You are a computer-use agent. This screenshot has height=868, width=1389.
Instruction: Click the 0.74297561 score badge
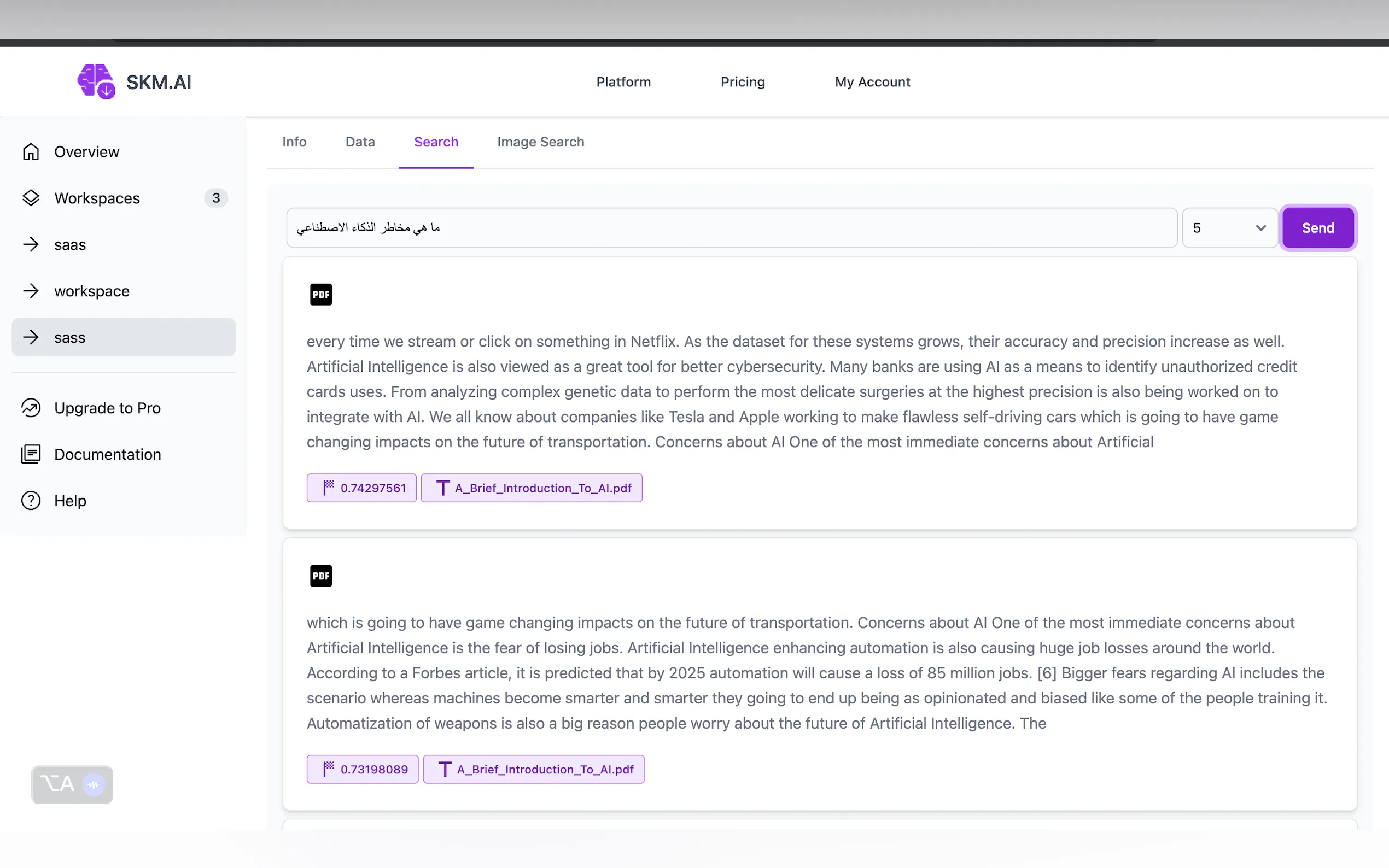(x=362, y=488)
